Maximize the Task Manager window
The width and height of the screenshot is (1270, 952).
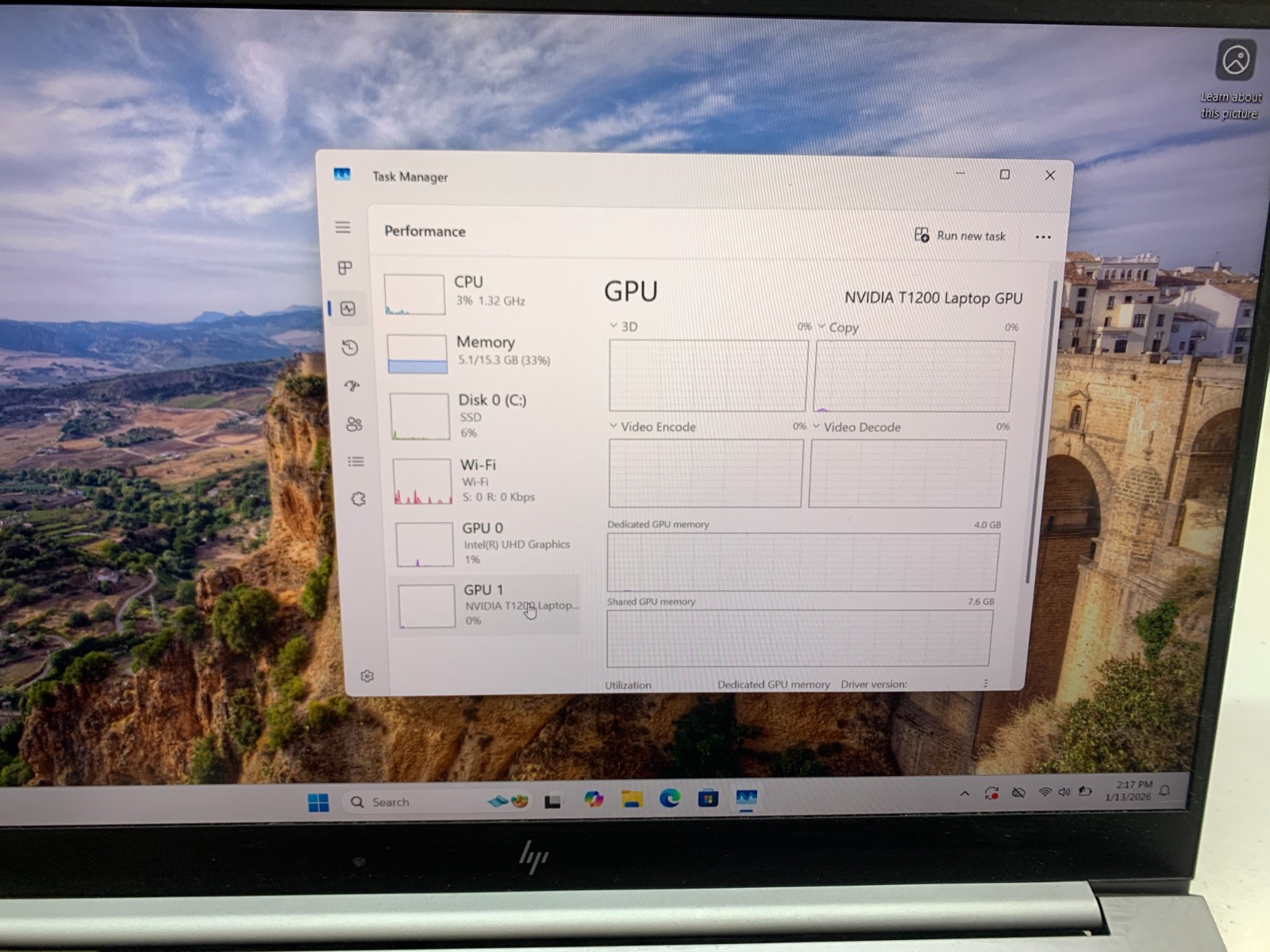pos(1004,175)
